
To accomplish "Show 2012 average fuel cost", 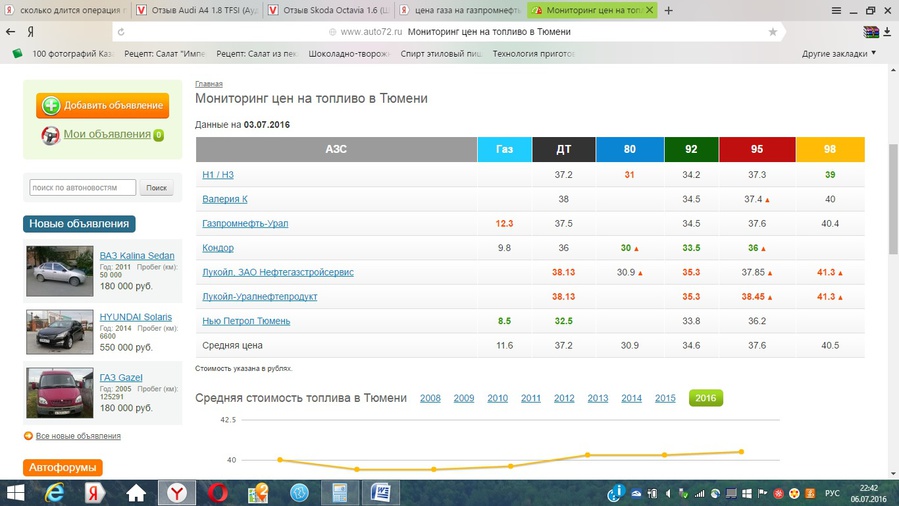I will click(x=564, y=398).
